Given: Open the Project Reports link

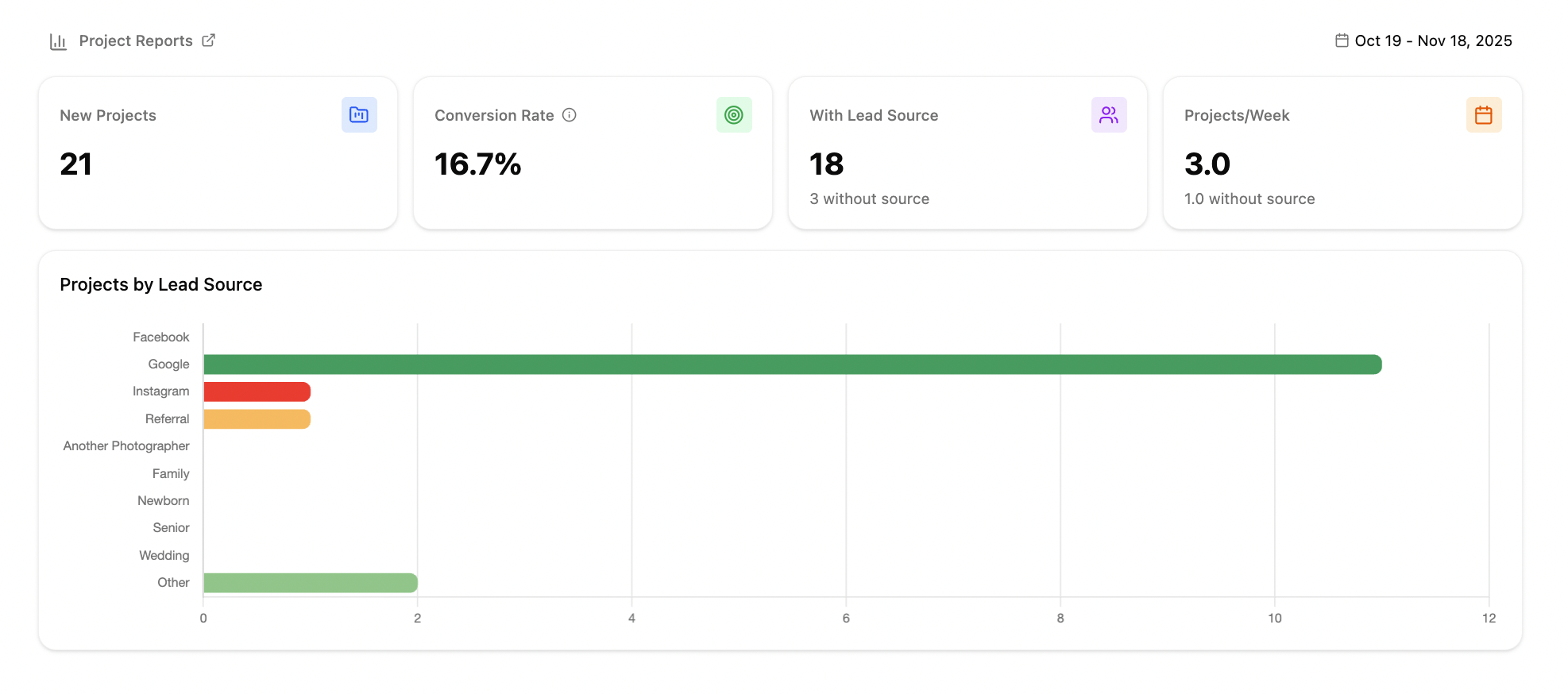Looking at the screenshot, I should pyautogui.click(x=136, y=41).
